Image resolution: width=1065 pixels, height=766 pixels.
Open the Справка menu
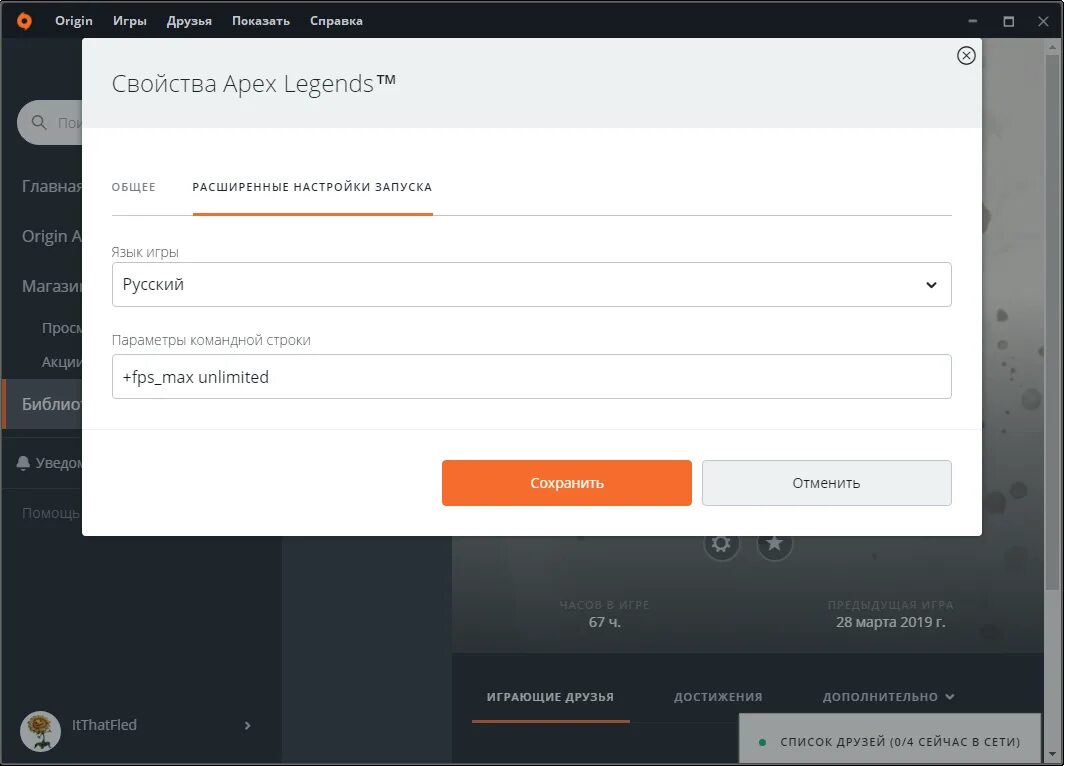pos(336,20)
